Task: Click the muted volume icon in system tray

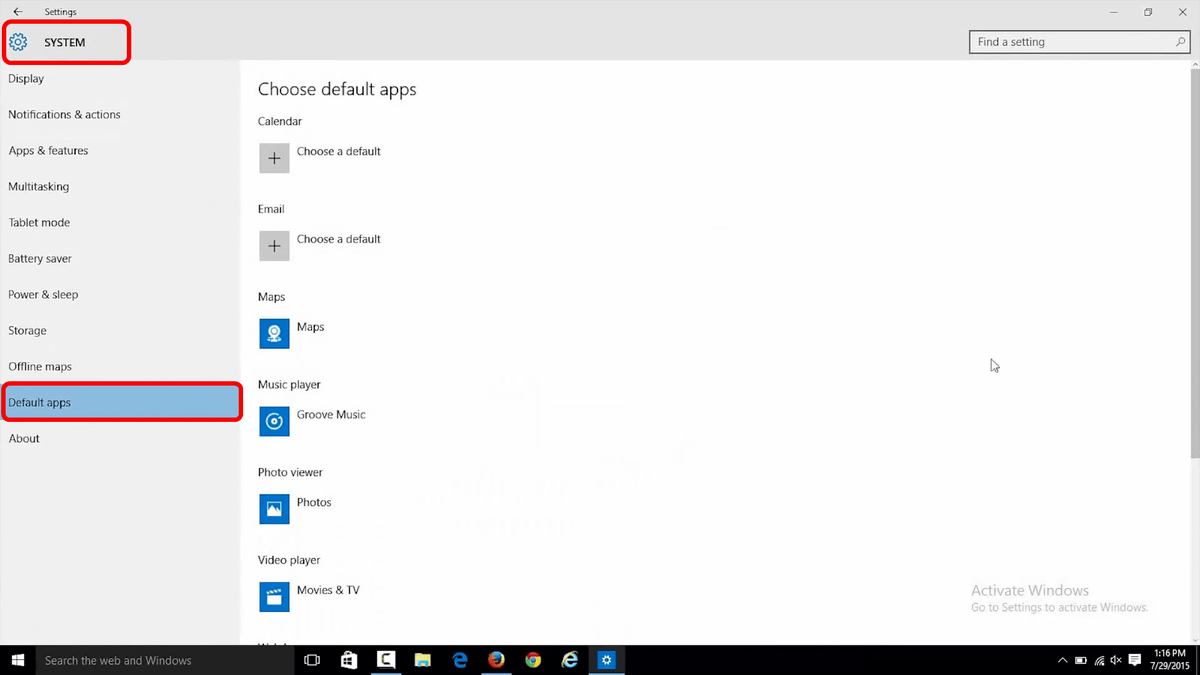Action: coord(1116,661)
